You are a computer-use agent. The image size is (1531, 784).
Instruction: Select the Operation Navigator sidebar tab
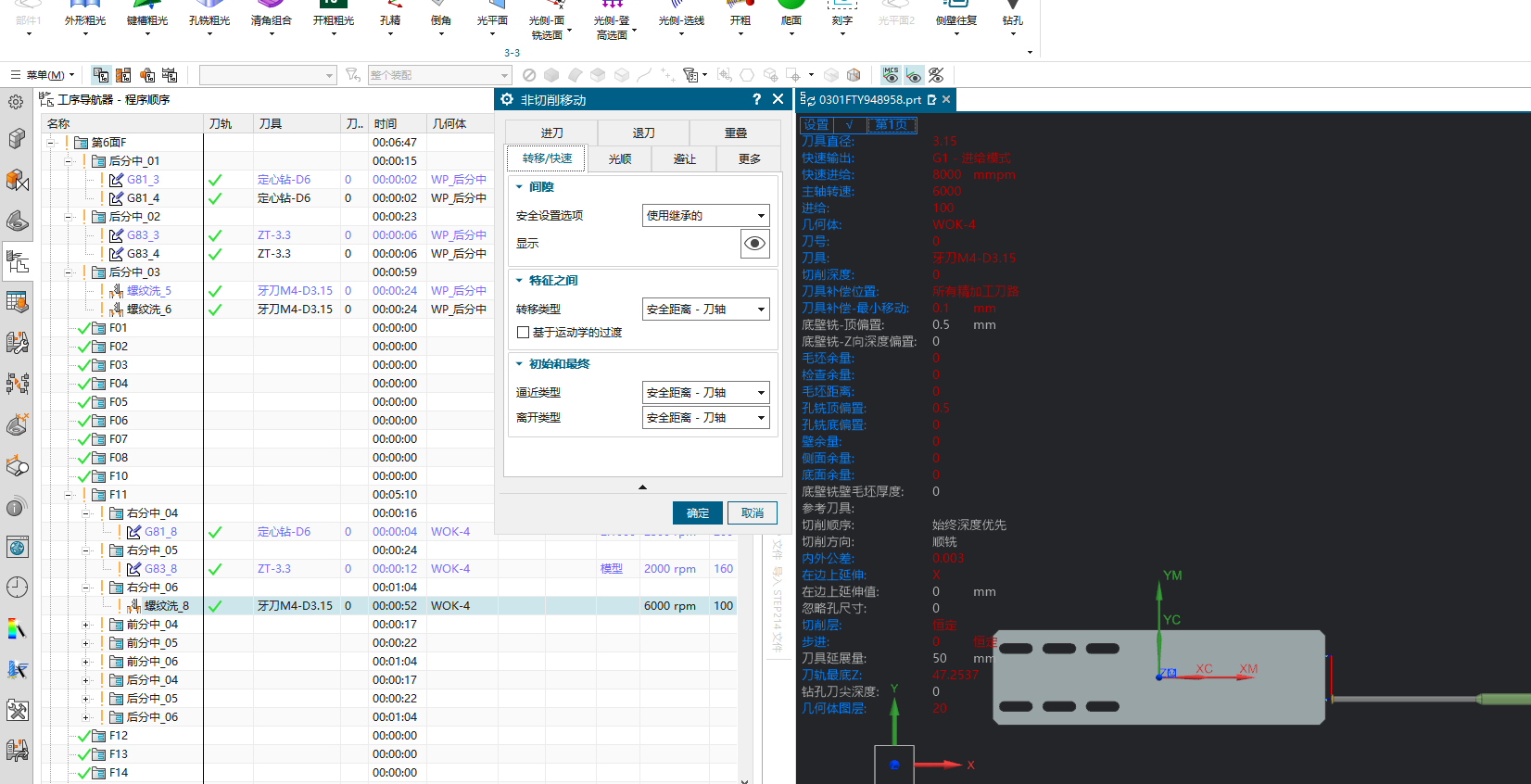click(x=17, y=262)
